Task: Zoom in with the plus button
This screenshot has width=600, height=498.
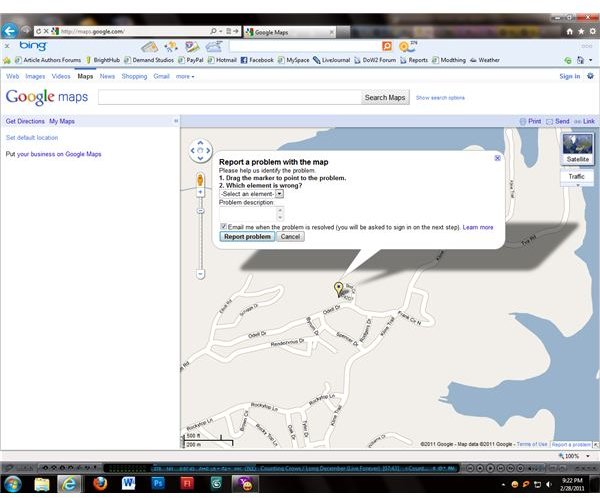Action: point(200,192)
